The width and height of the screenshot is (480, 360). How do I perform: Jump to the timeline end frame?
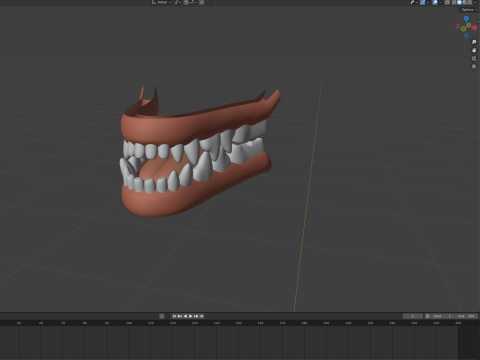[201, 316]
